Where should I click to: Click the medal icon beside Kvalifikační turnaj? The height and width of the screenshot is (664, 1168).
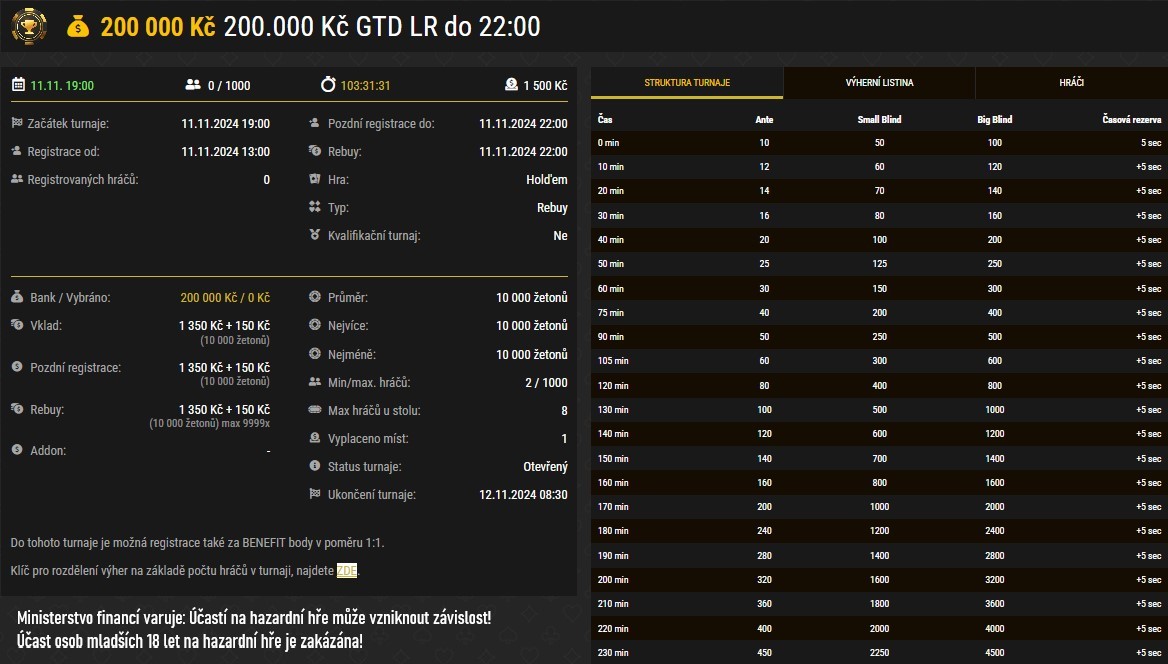click(314, 236)
